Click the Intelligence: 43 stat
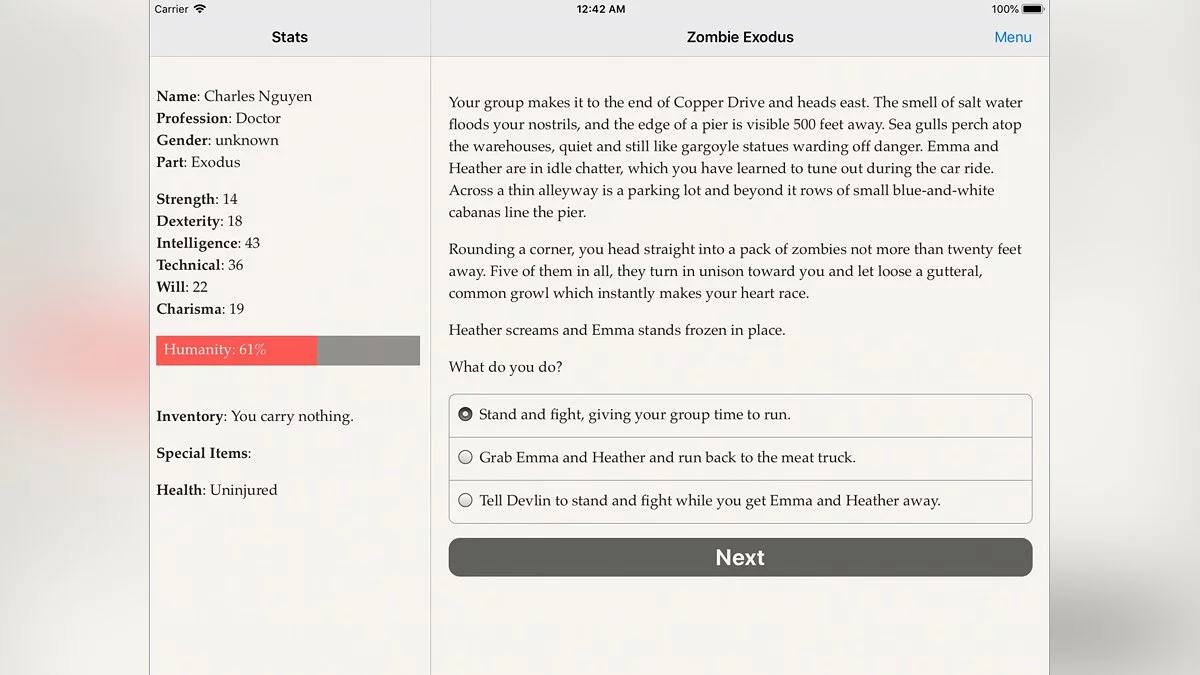Viewport: 1200px width, 675px height. click(x=208, y=243)
